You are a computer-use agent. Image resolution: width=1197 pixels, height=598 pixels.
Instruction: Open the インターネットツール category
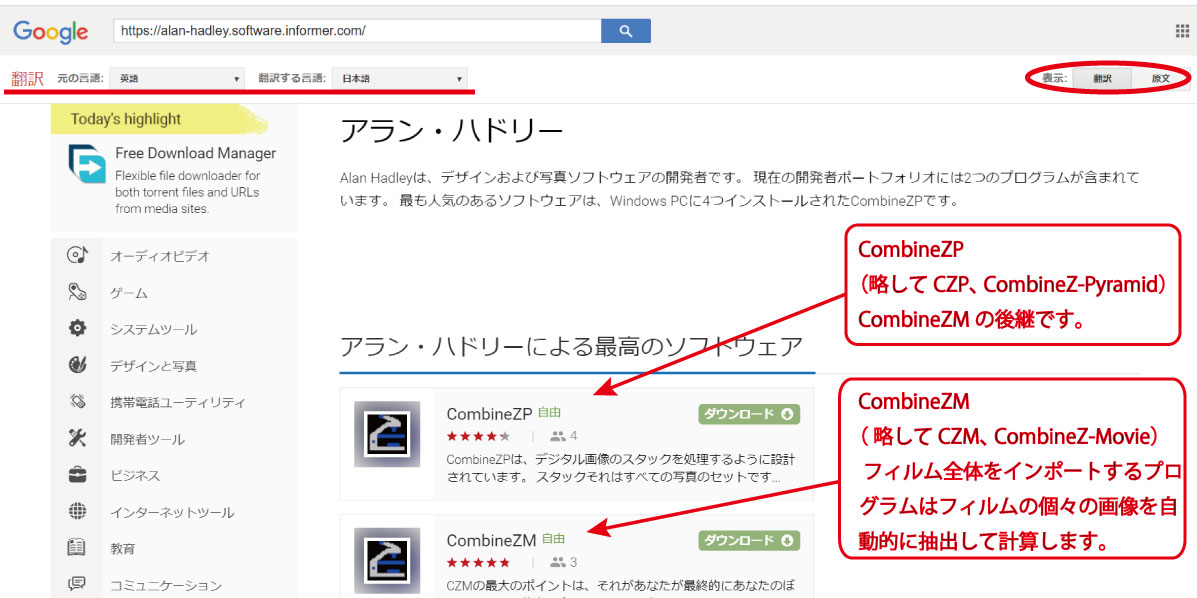pos(172,512)
